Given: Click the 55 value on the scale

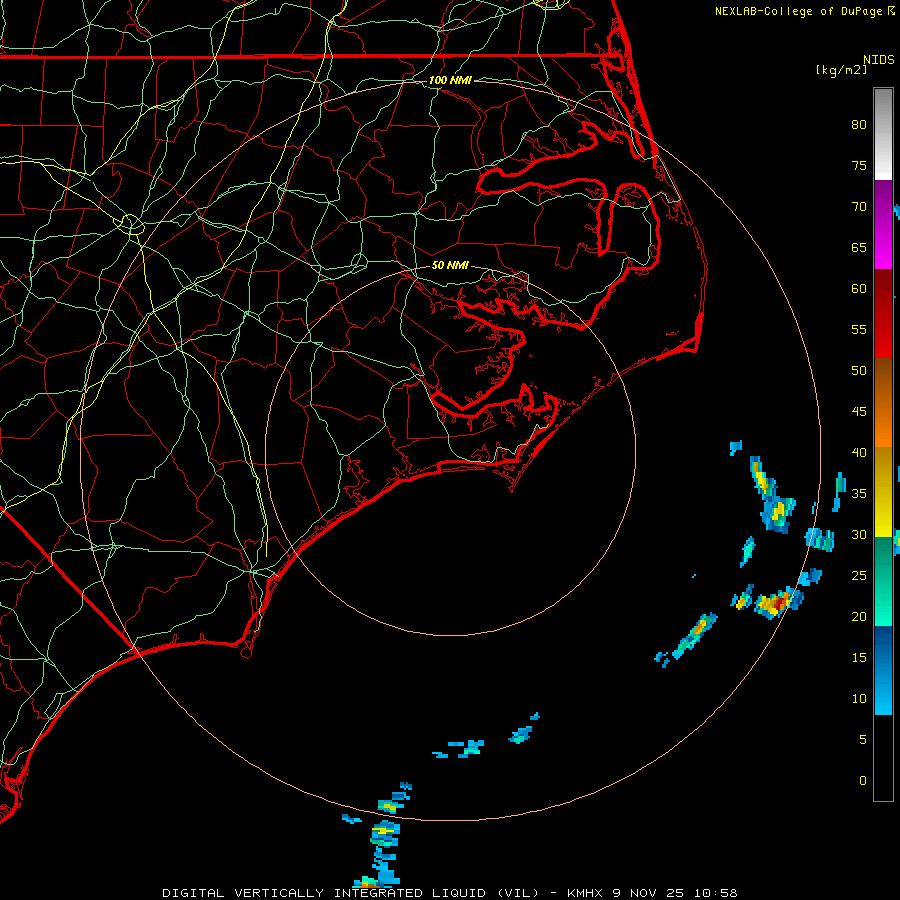Looking at the screenshot, I should (859, 329).
